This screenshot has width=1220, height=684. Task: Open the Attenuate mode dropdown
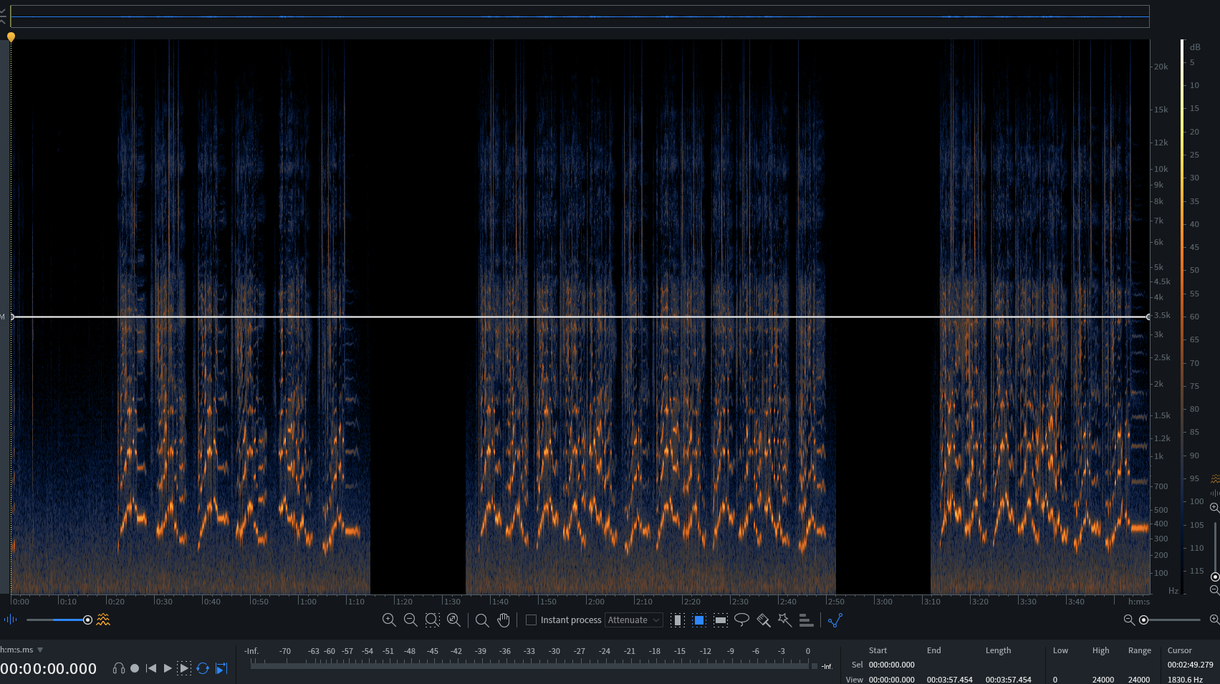pyautogui.click(x=634, y=620)
